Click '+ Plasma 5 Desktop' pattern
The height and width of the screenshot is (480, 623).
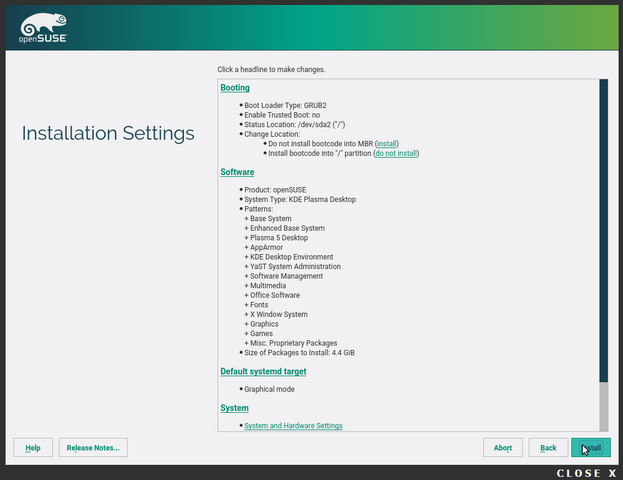(x=276, y=238)
